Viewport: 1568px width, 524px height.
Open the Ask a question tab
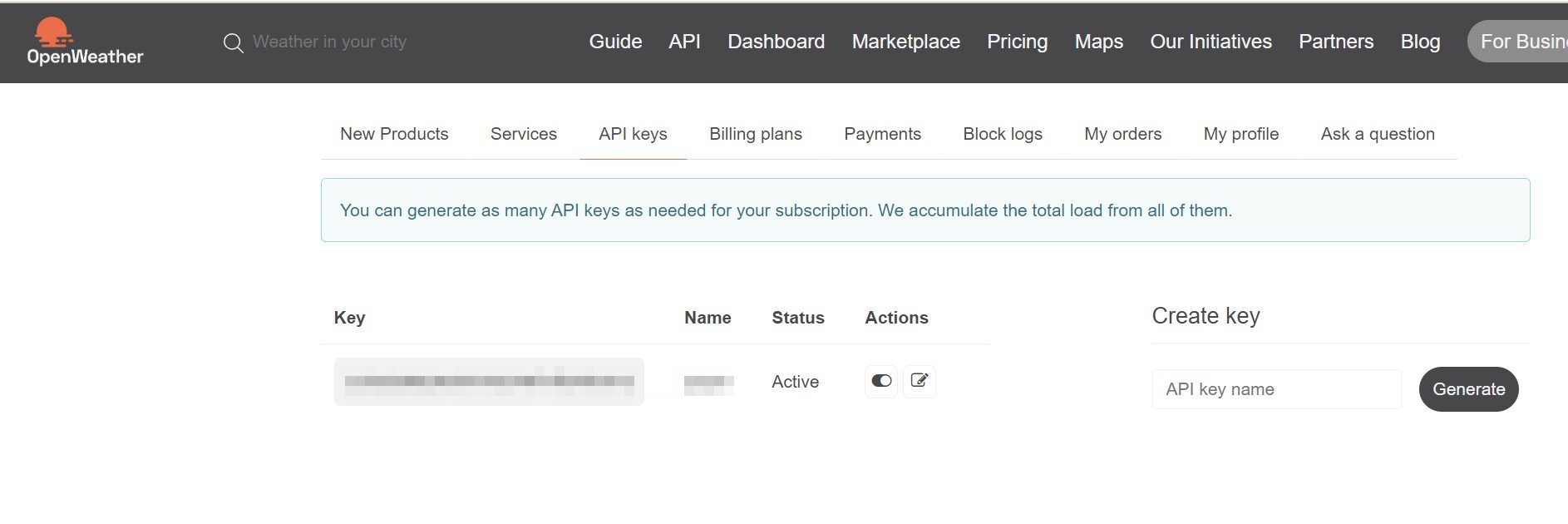[1378, 134]
